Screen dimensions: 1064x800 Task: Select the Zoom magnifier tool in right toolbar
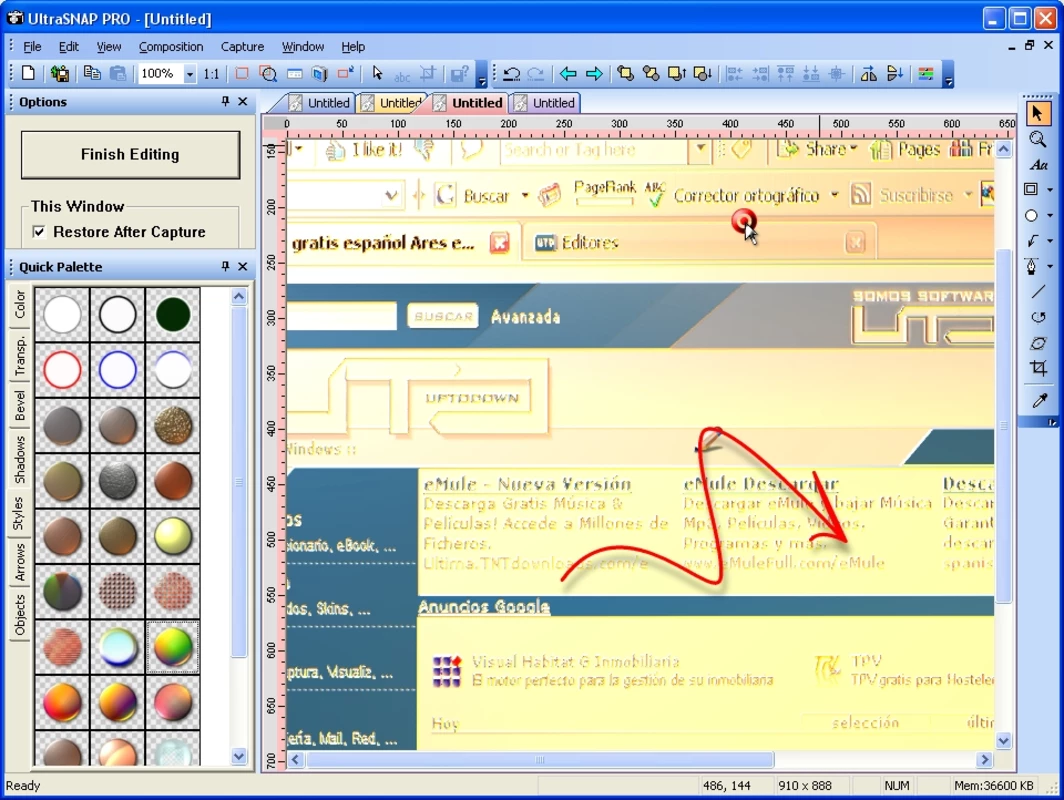point(1037,139)
